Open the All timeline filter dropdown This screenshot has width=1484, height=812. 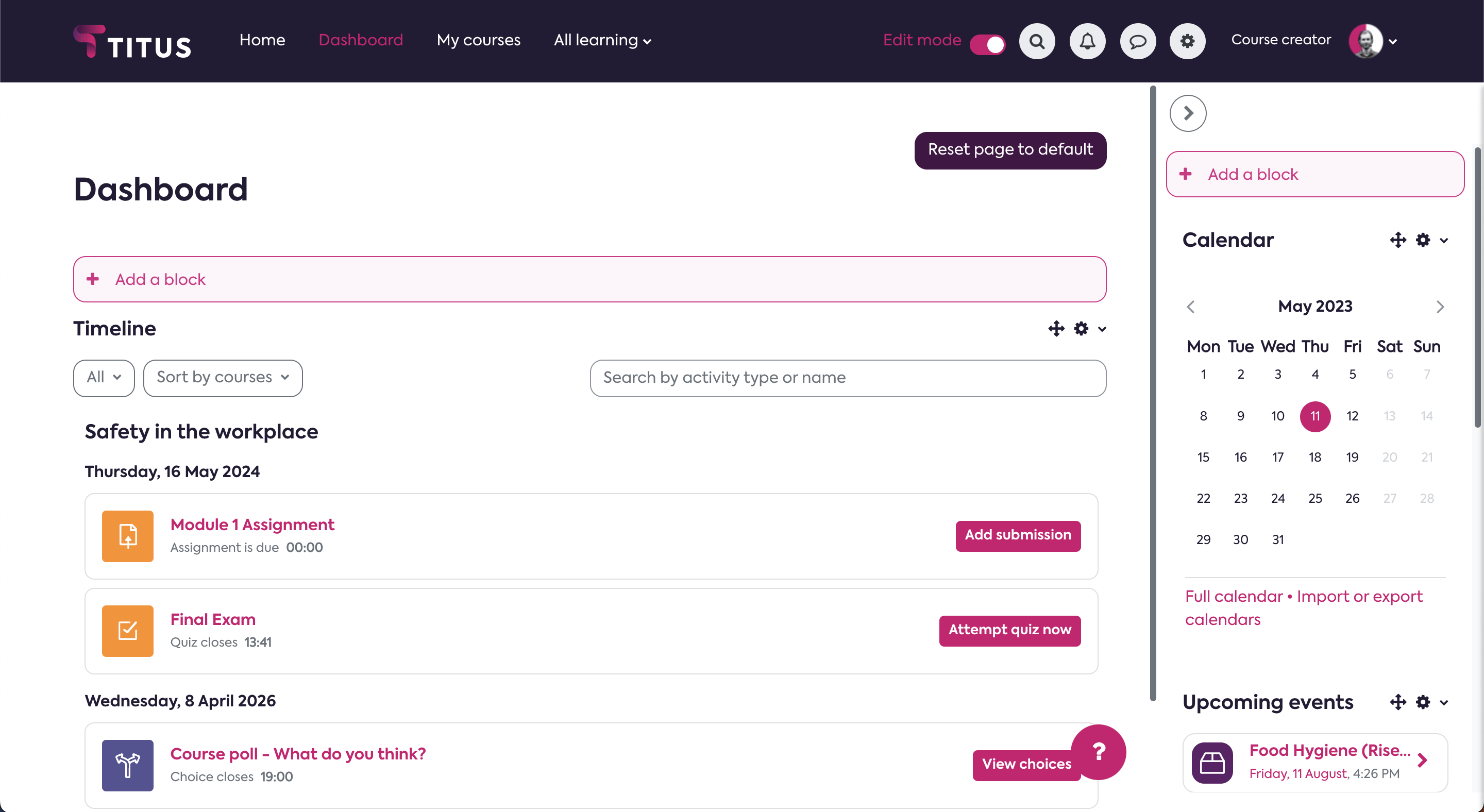(104, 378)
